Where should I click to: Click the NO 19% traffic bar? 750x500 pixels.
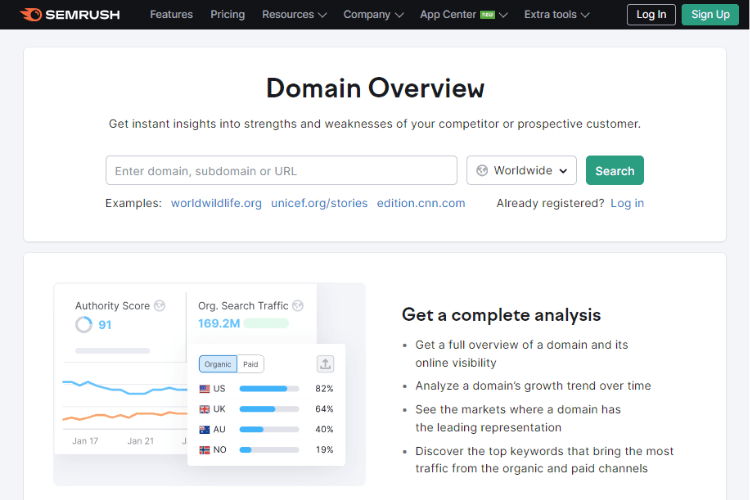(x=269, y=450)
